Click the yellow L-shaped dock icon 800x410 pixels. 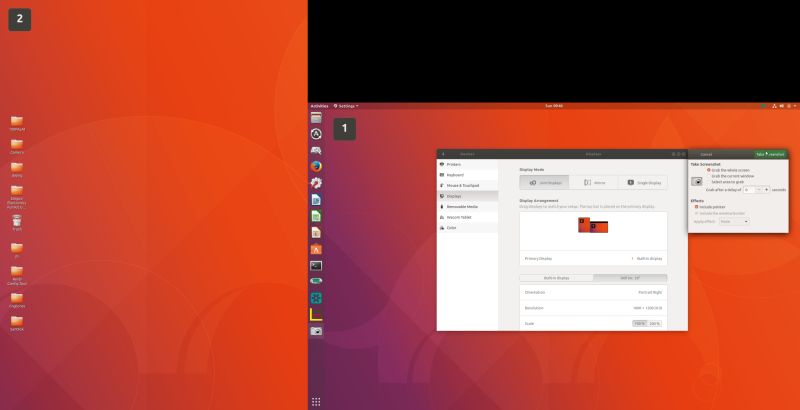(x=316, y=315)
